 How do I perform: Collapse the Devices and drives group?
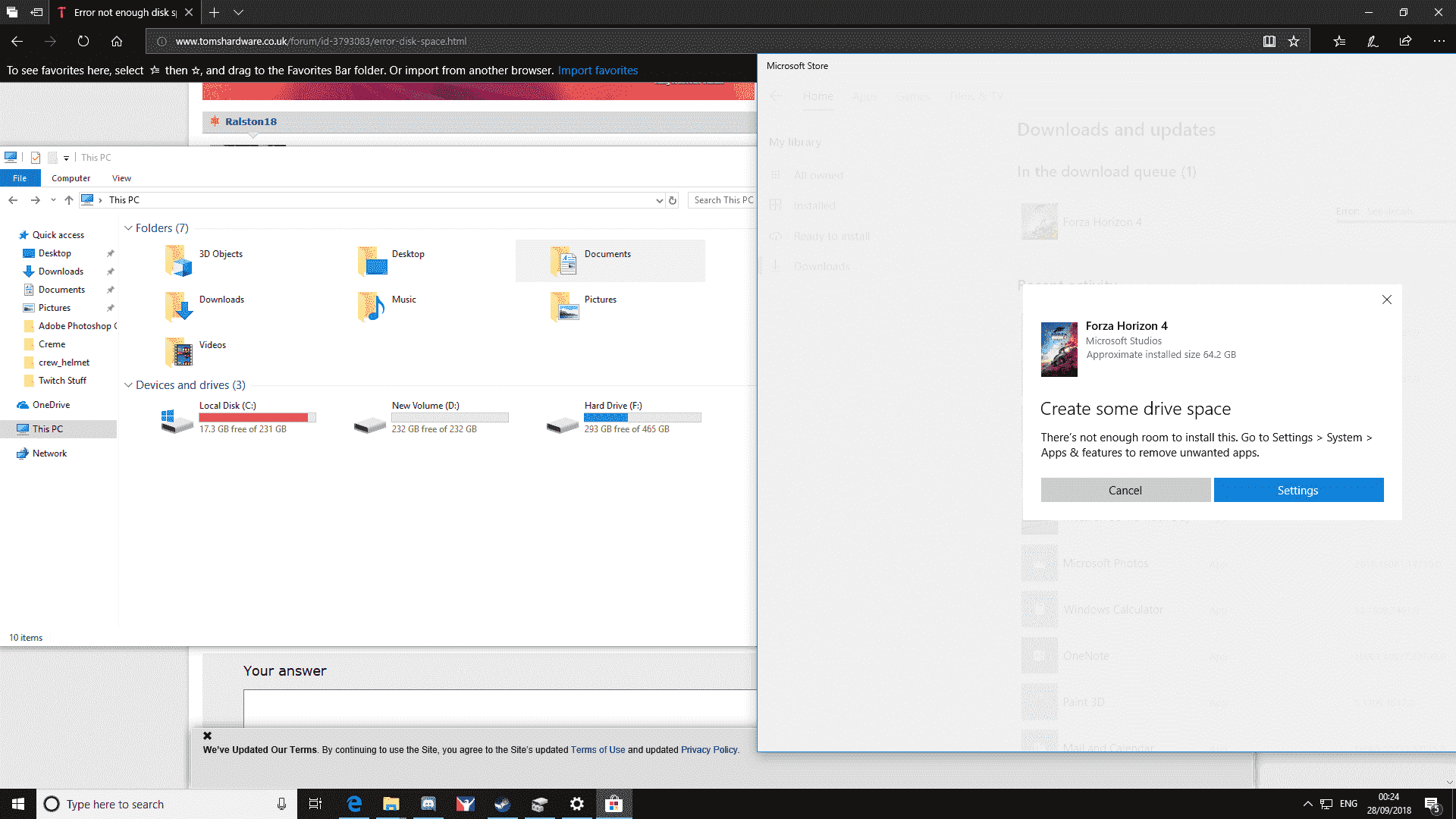128,385
